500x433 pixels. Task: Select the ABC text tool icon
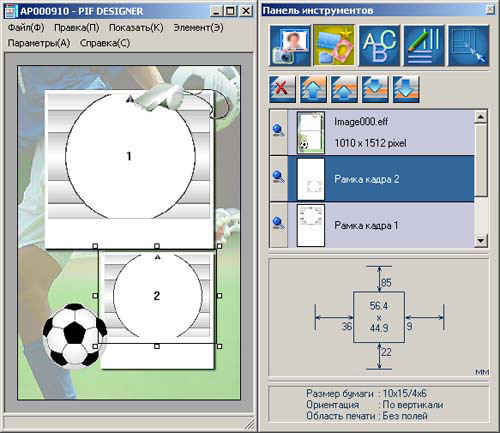click(x=379, y=45)
